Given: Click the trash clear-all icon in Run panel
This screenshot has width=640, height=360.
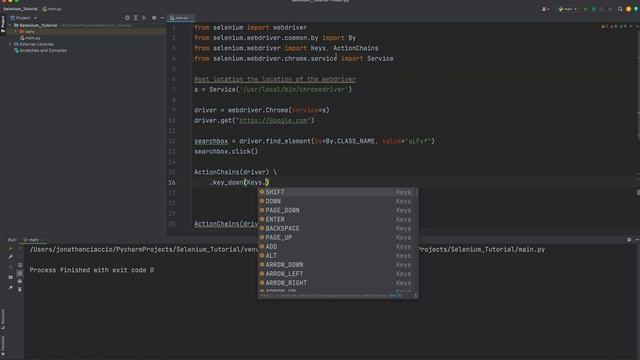Looking at the screenshot, I should pyautogui.click(x=20, y=289).
